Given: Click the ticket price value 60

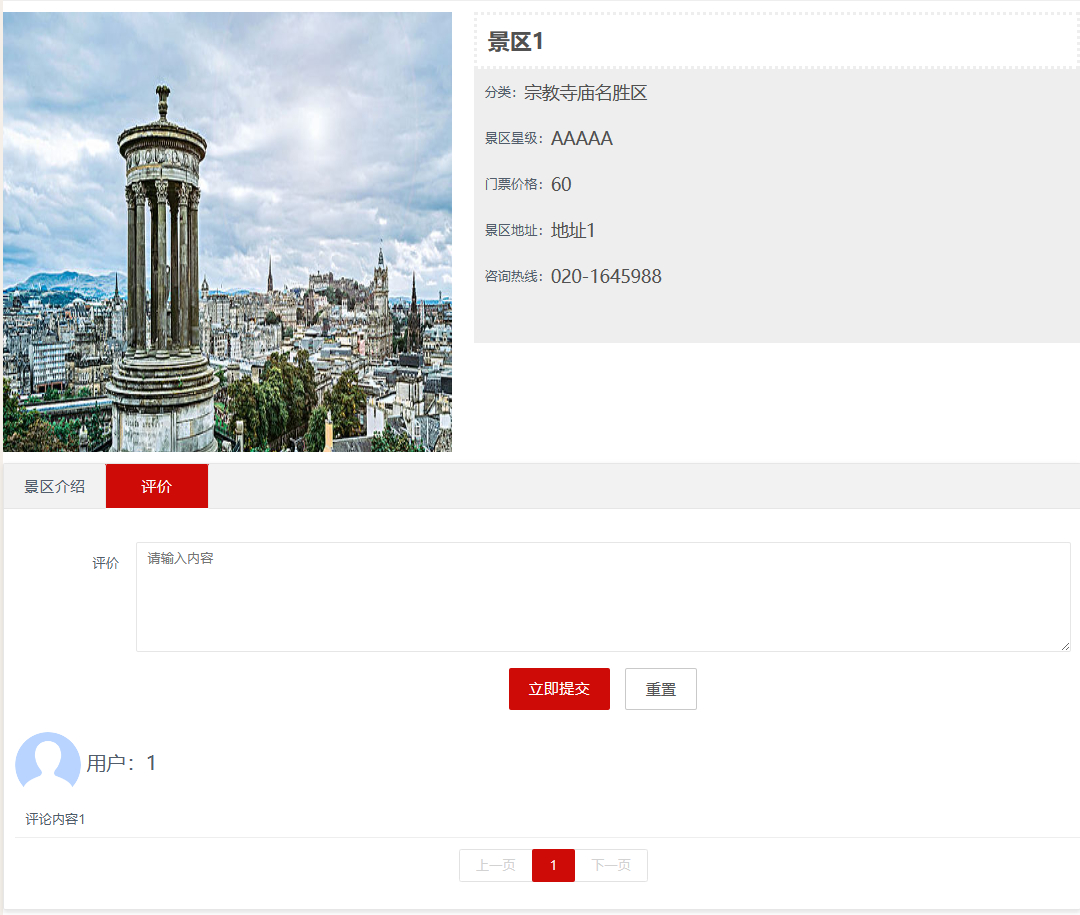Looking at the screenshot, I should coord(560,184).
